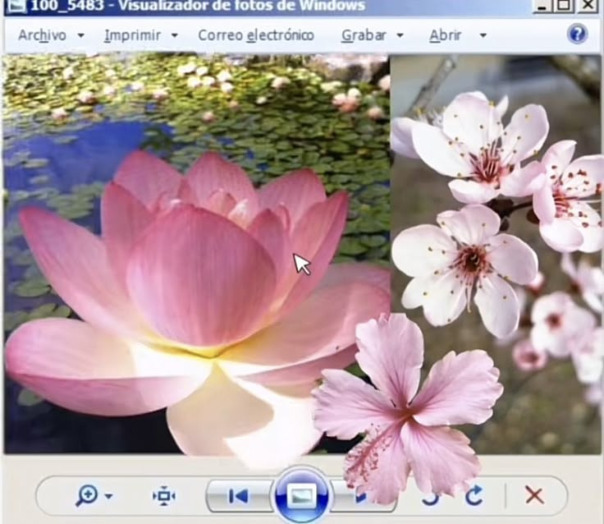The image size is (604, 524).
Task: Click the app icon in the title bar
Action: [14, 6]
